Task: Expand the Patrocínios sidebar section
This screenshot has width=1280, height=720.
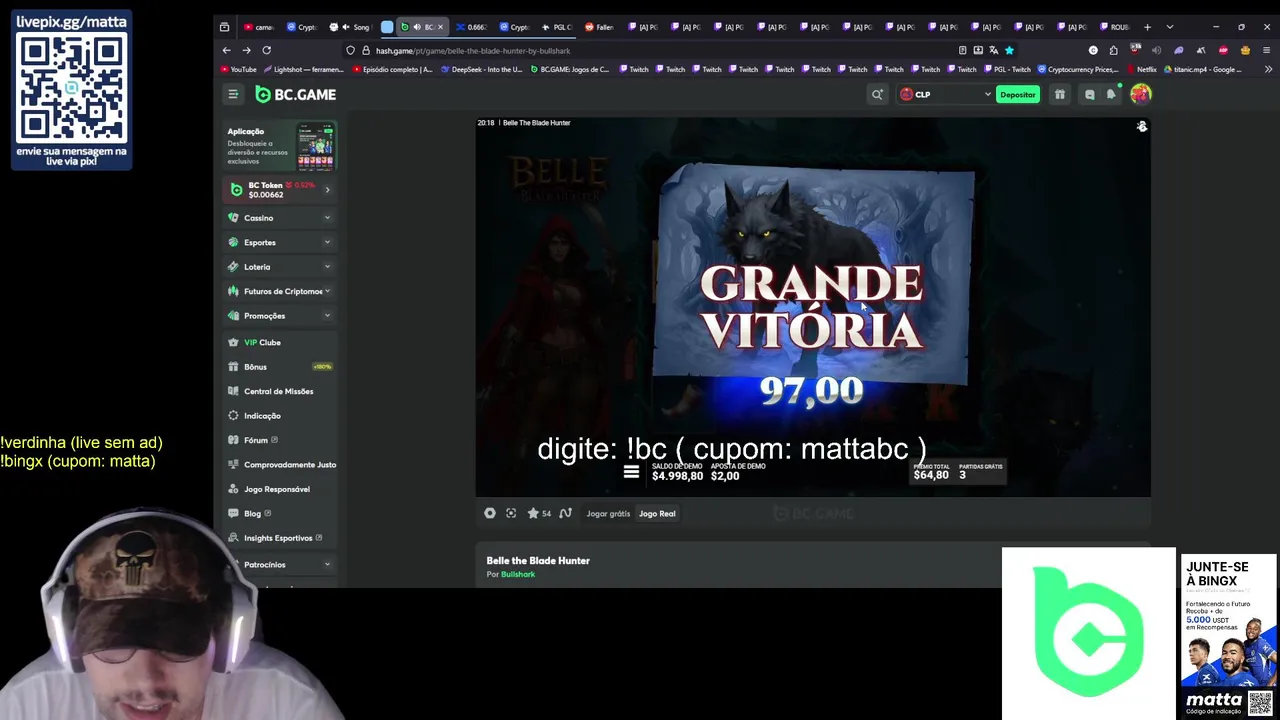Action: [327, 564]
